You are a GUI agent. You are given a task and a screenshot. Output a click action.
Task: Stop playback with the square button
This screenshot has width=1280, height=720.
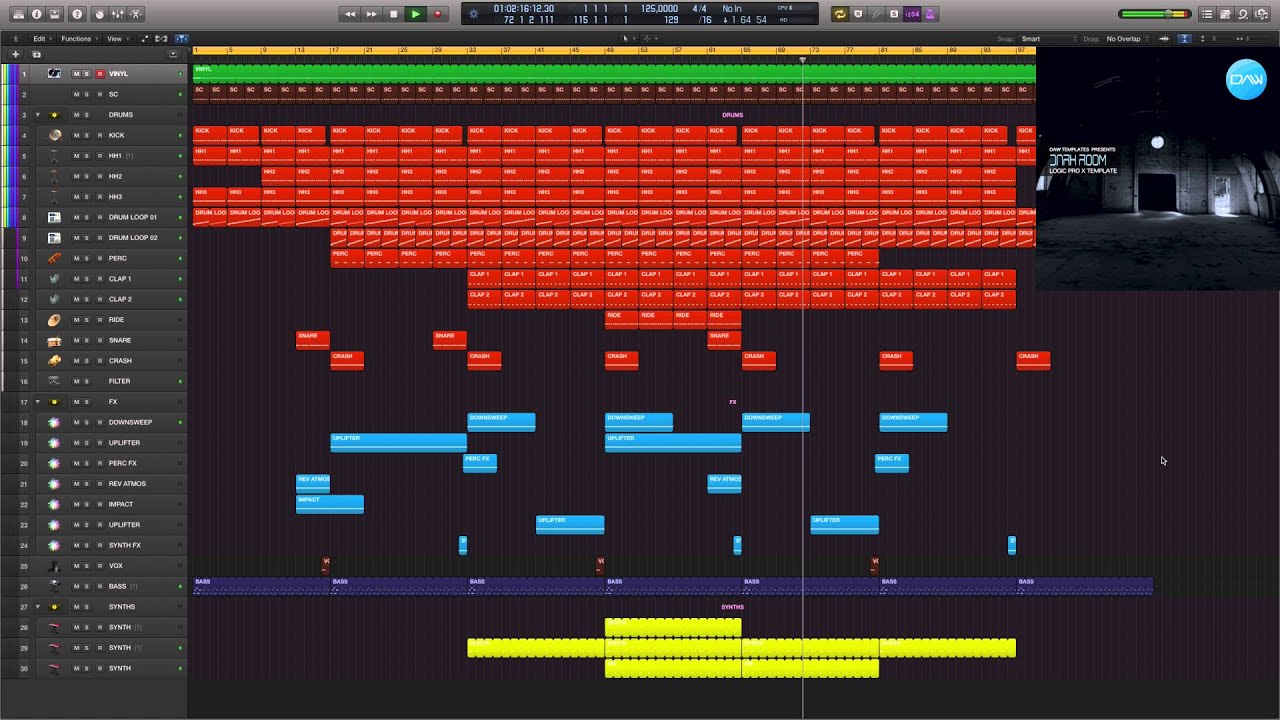tap(393, 14)
